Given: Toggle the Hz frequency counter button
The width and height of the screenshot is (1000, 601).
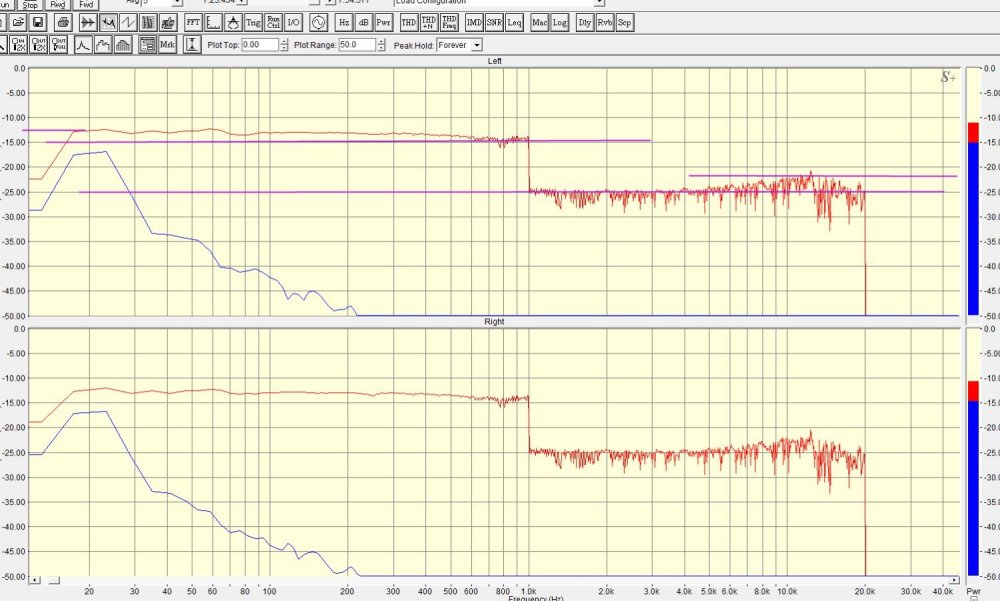Looking at the screenshot, I should [x=344, y=22].
